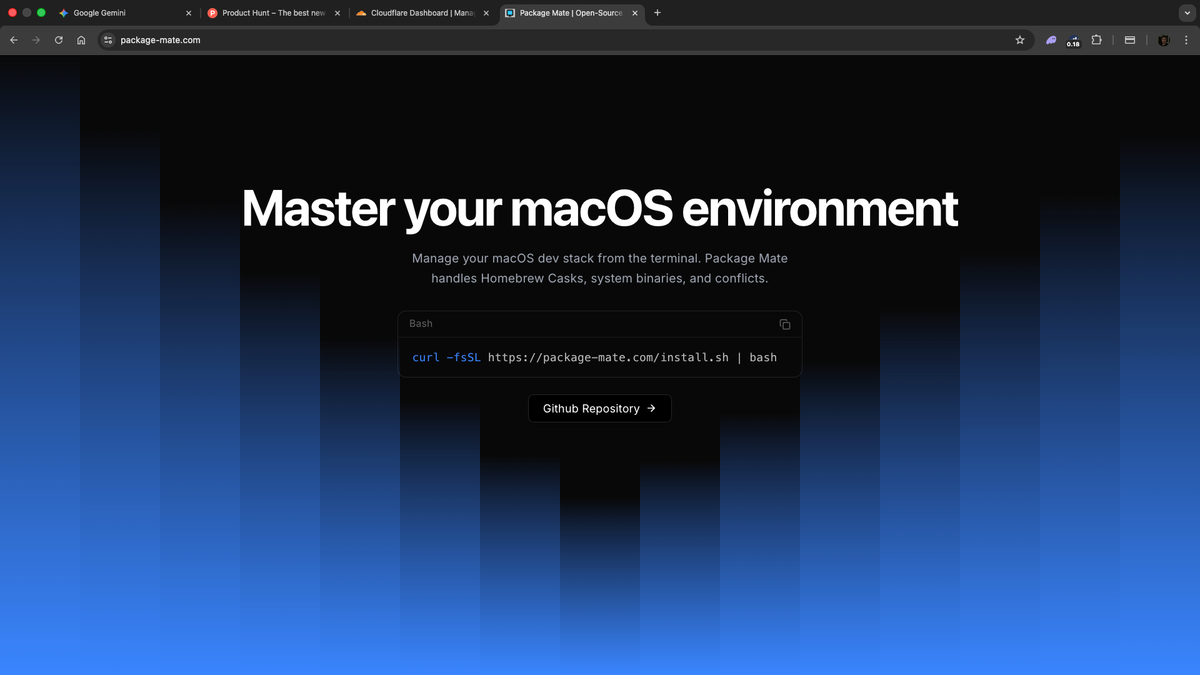Go to the browser home page
1200x675 pixels.
[81, 40]
